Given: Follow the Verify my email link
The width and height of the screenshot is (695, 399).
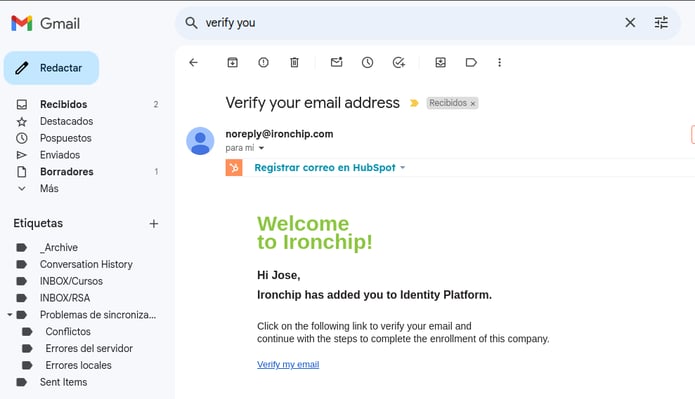Looking at the screenshot, I should [288, 364].
